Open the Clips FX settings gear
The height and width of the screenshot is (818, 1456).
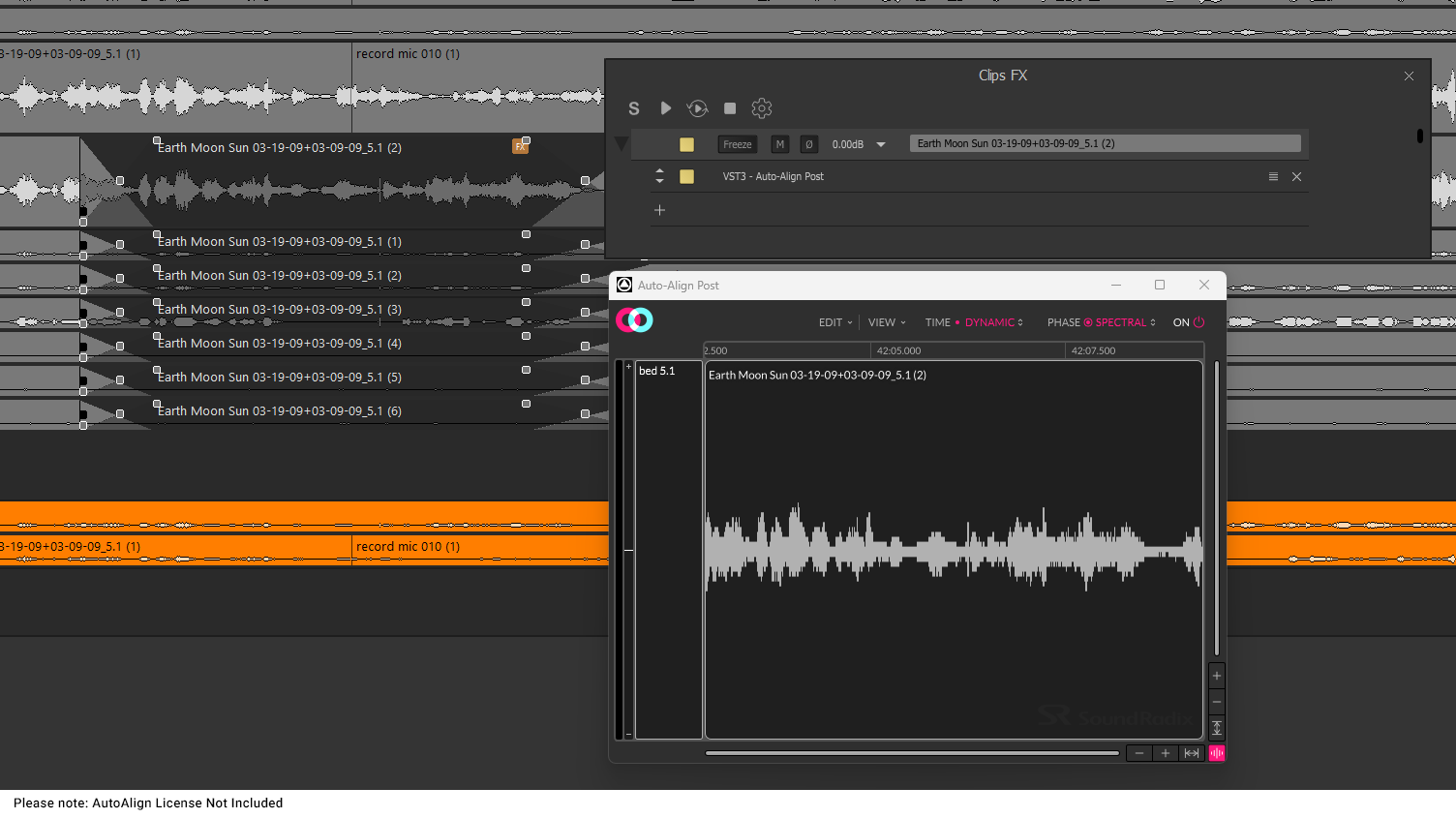point(762,108)
